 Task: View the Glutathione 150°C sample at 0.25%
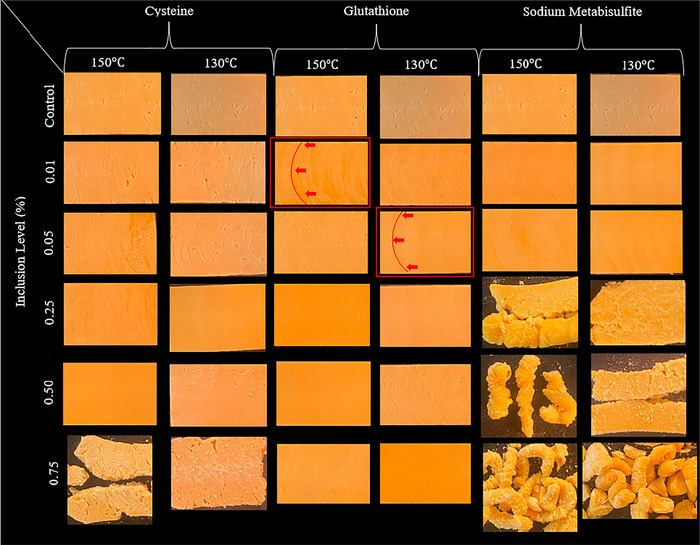tap(322, 315)
